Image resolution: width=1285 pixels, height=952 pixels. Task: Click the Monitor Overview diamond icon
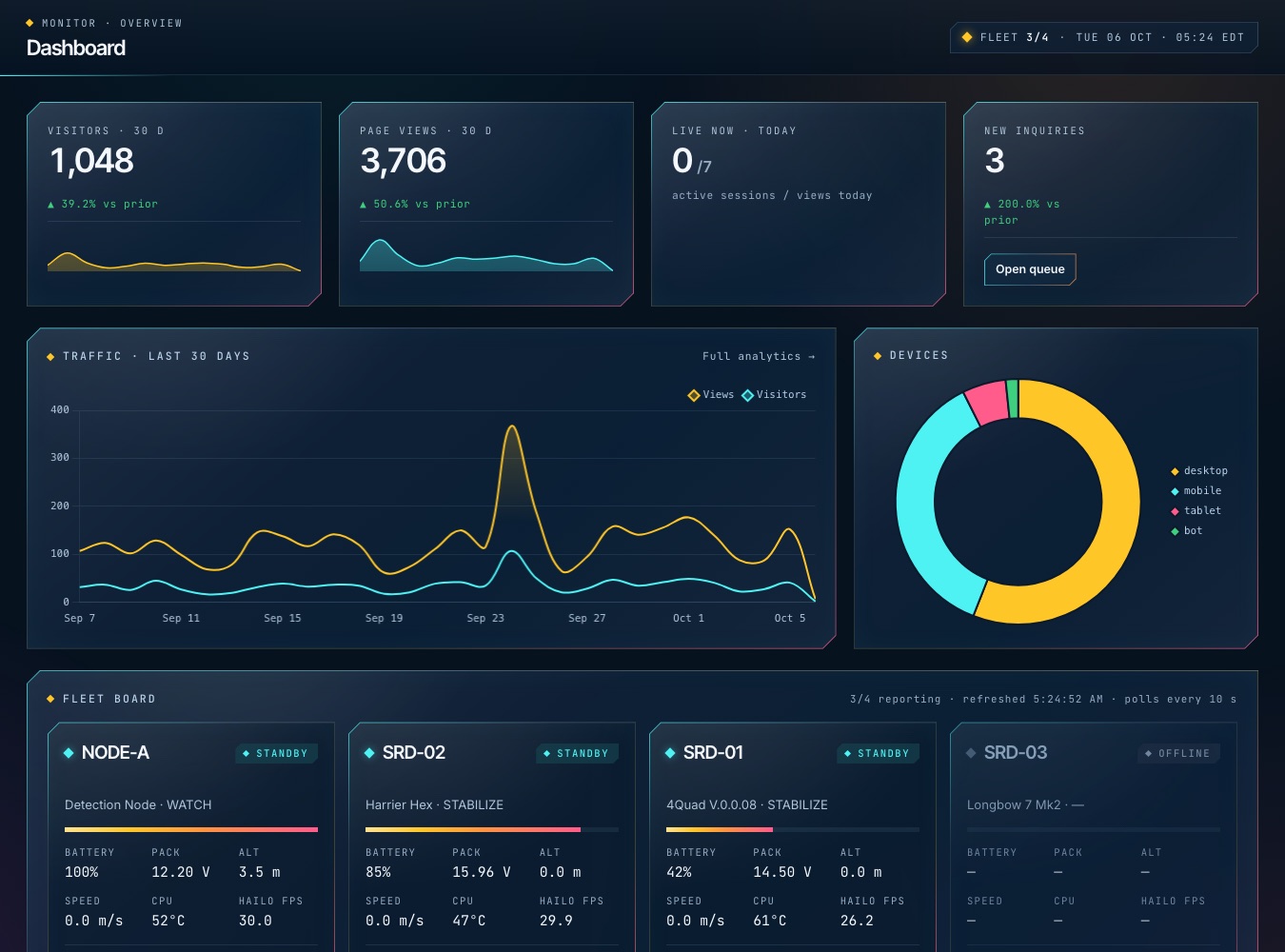pyautogui.click(x=30, y=23)
